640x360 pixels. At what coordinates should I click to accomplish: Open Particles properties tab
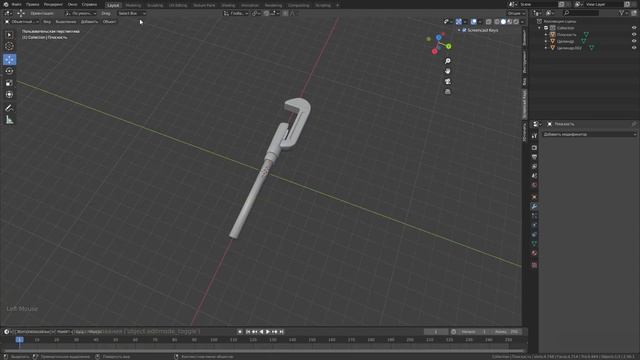[534, 216]
